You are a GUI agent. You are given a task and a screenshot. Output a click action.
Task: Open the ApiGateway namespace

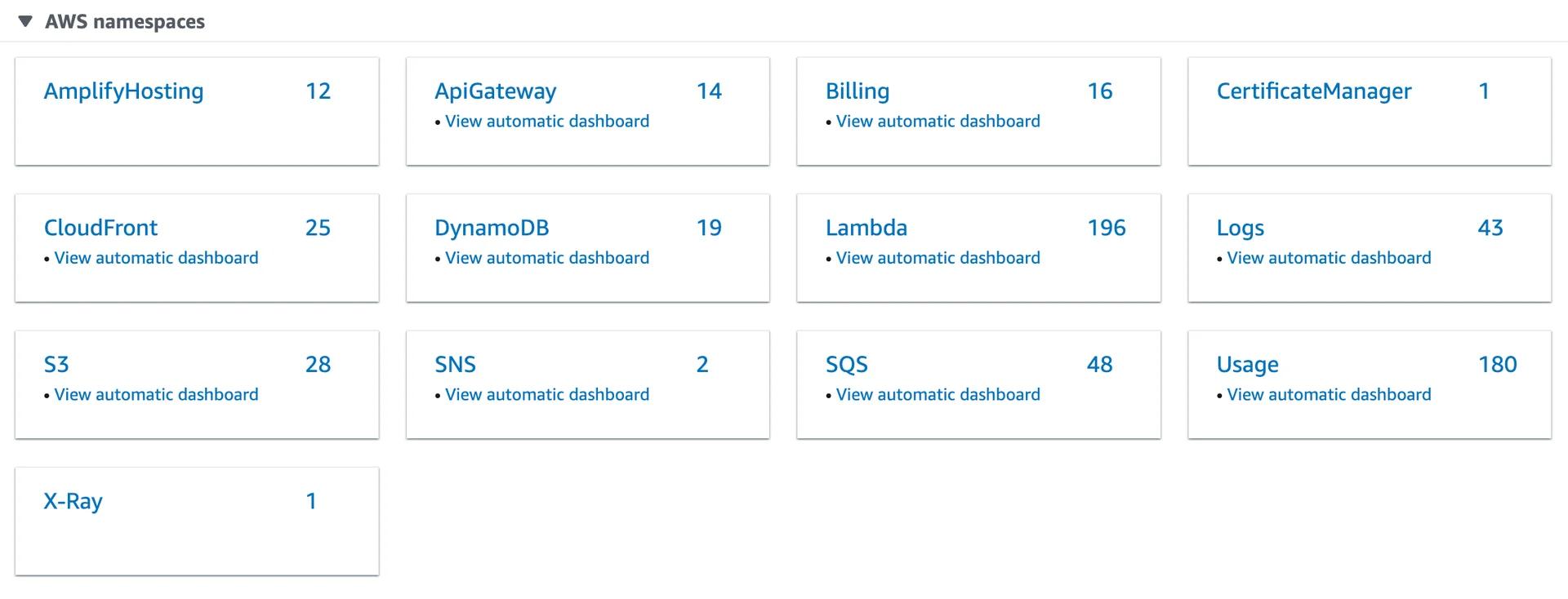(496, 91)
